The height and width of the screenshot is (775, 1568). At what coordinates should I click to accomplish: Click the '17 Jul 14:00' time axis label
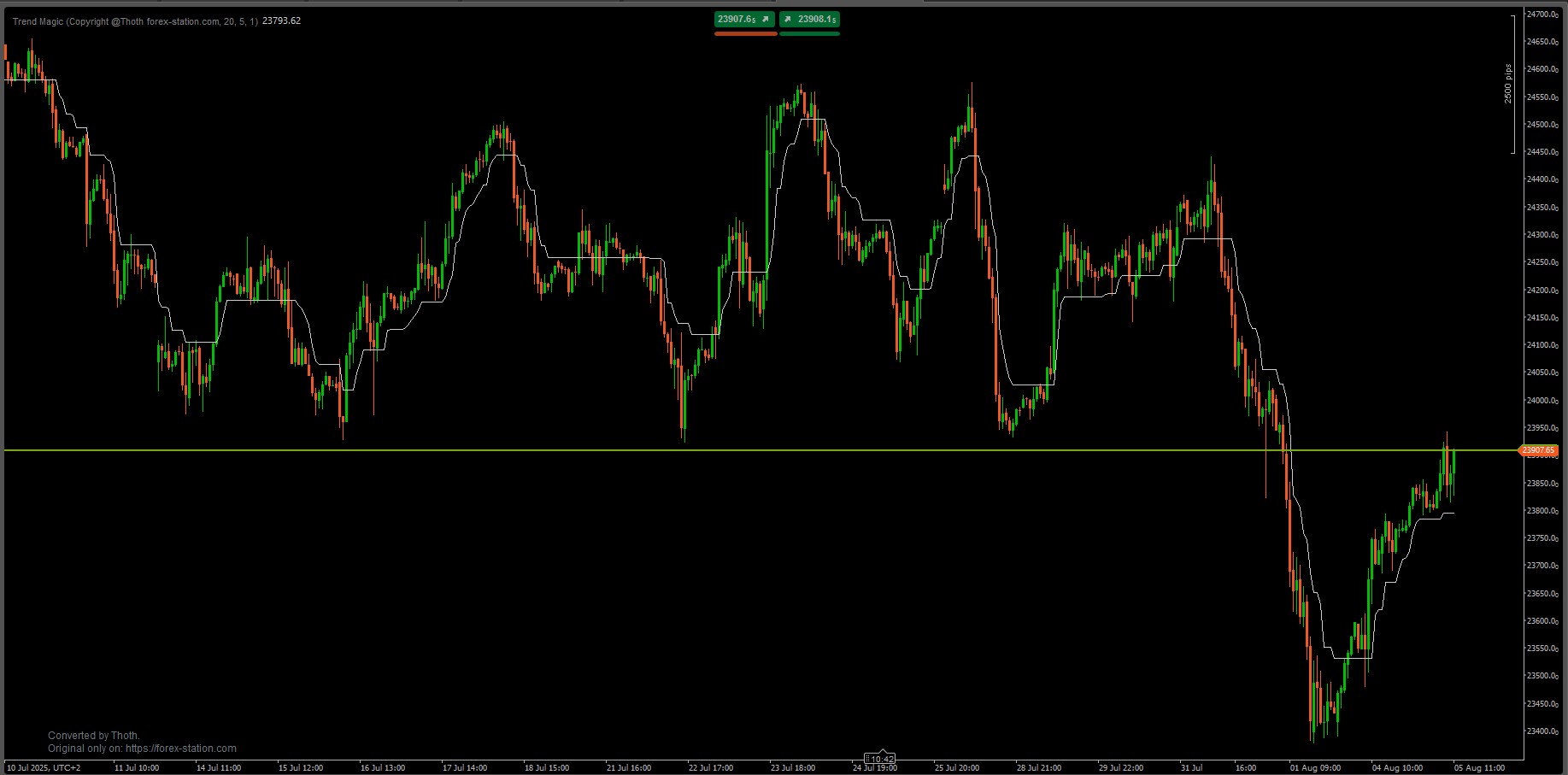pyautogui.click(x=464, y=768)
